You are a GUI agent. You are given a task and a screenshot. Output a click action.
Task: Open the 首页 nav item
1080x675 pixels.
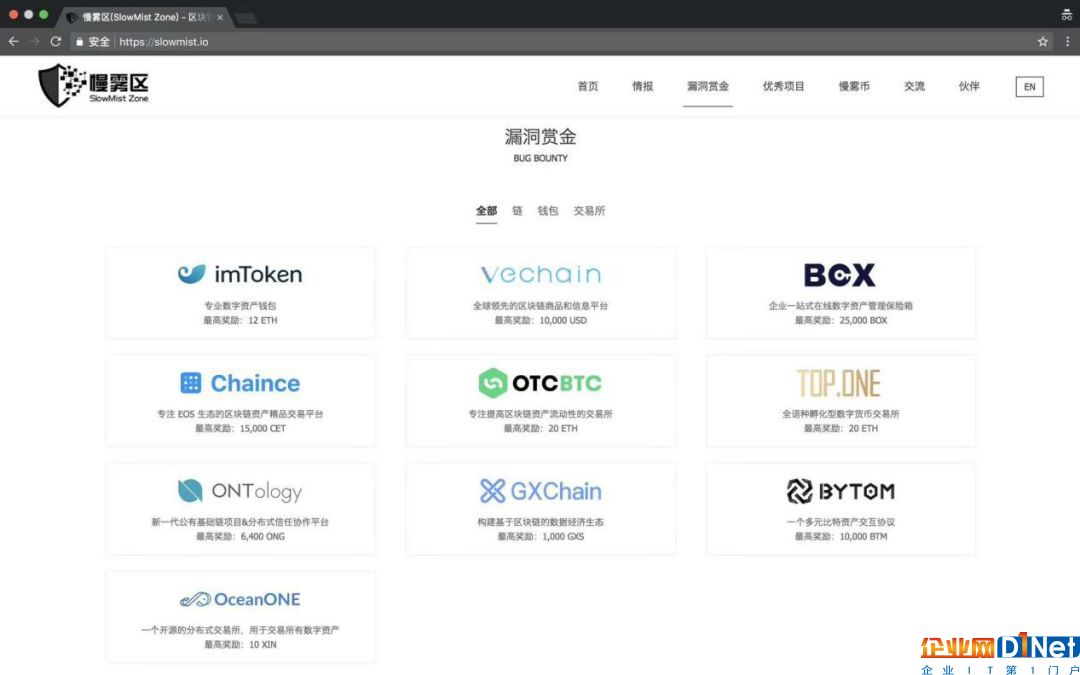tap(588, 86)
